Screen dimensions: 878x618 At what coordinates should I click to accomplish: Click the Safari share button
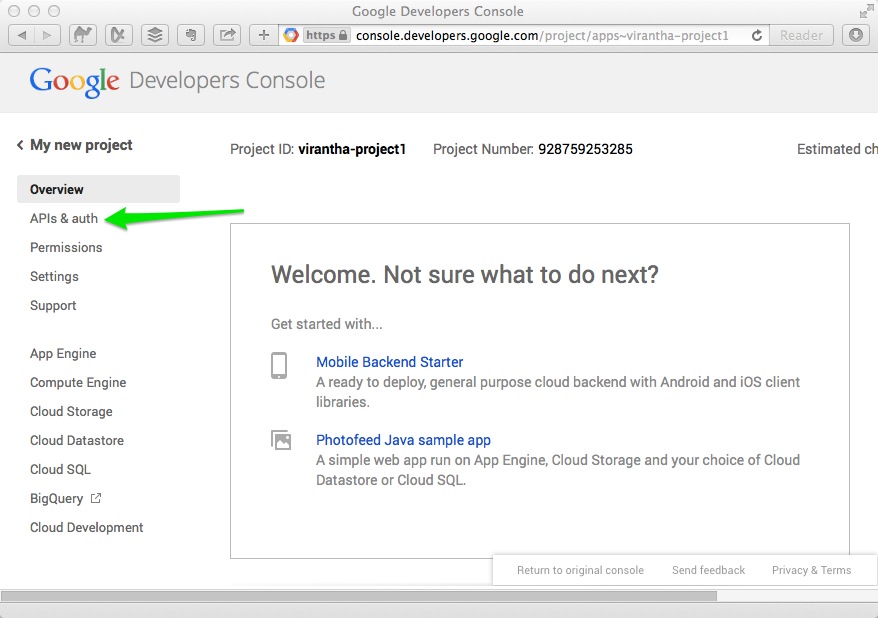tap(228, 35)
